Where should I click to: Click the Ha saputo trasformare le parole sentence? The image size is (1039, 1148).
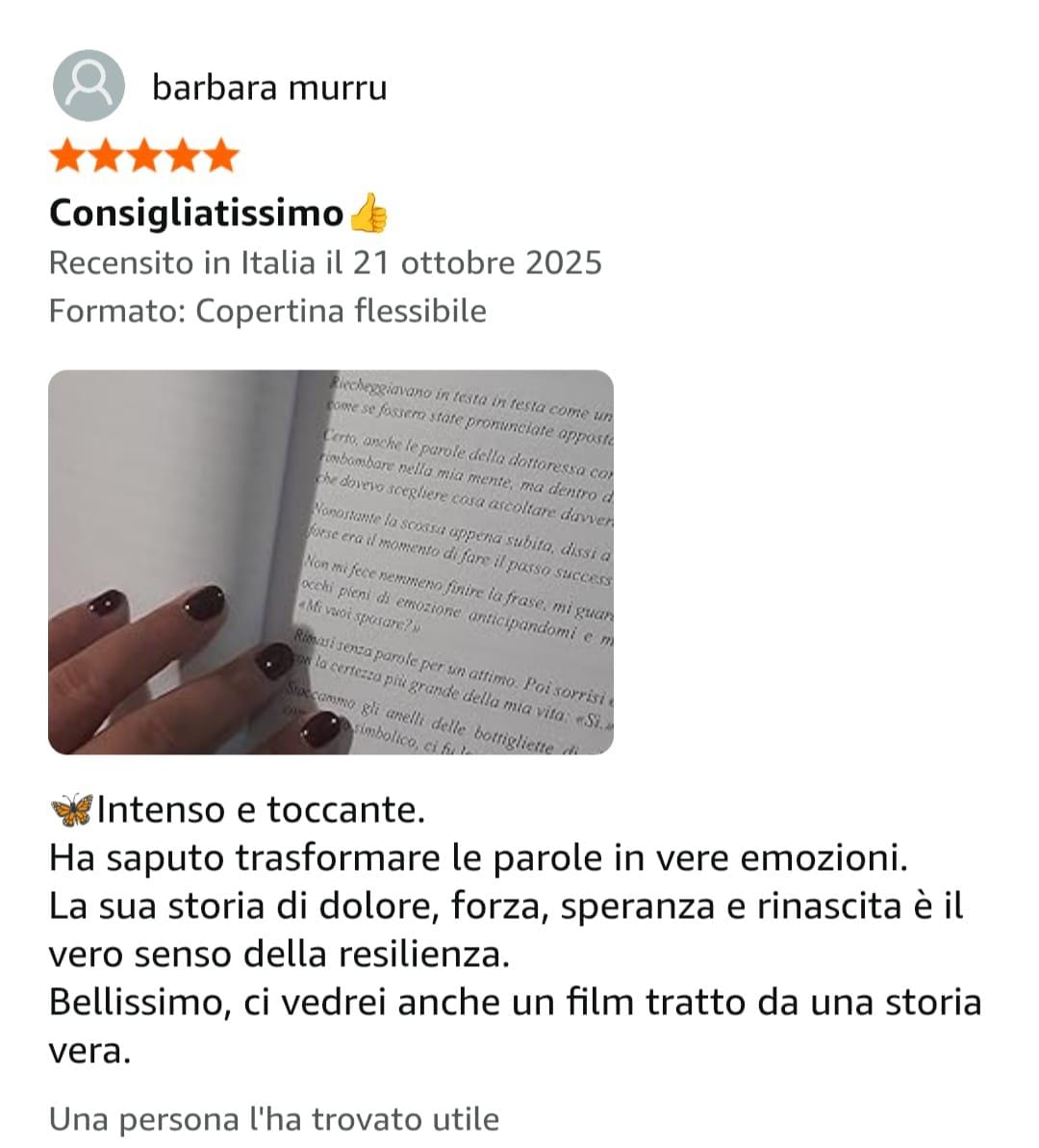tap(479, 858)
